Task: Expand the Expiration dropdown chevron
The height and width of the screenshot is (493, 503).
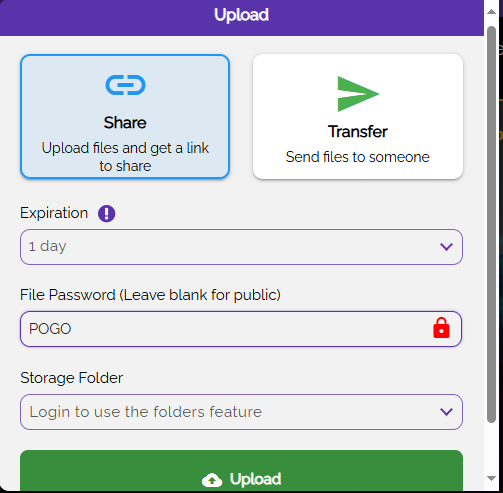Action: 446,247
